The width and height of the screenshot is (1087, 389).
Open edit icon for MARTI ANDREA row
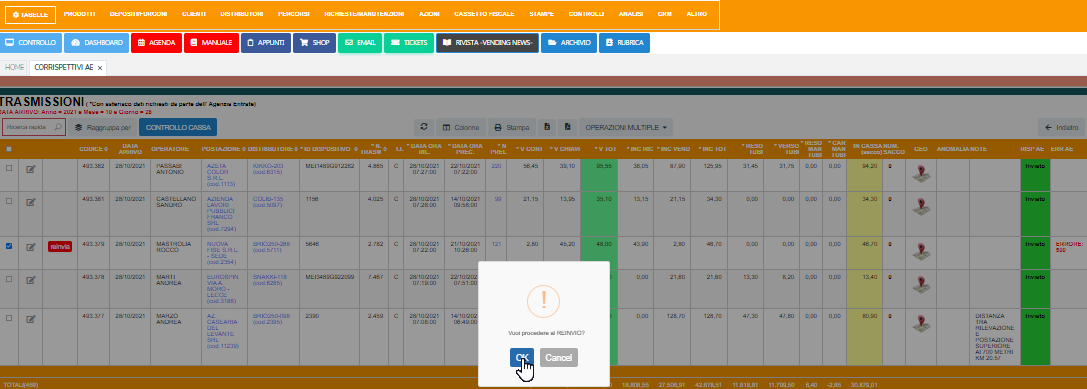pyautogui.click(x=31, y=279)
